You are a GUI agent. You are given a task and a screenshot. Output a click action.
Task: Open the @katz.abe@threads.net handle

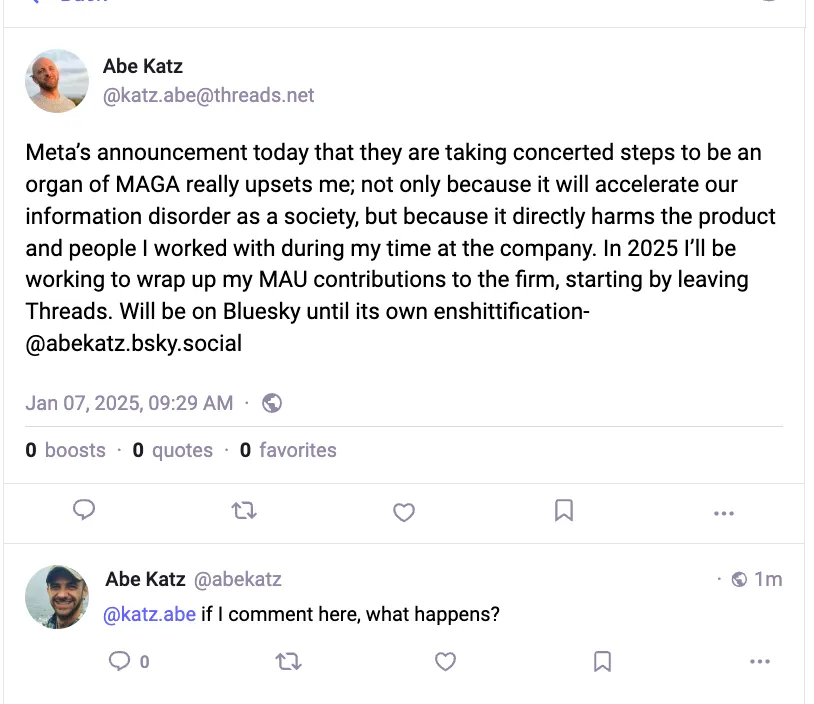208,96
